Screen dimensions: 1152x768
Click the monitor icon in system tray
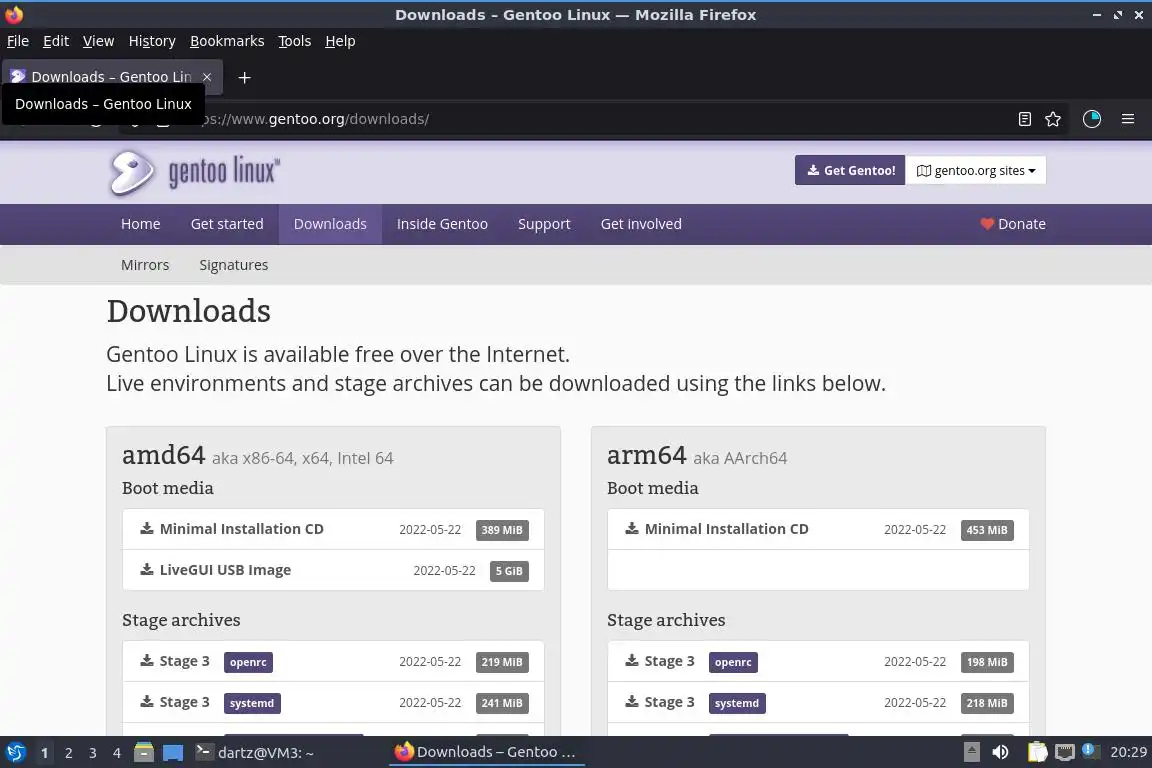1065,753
